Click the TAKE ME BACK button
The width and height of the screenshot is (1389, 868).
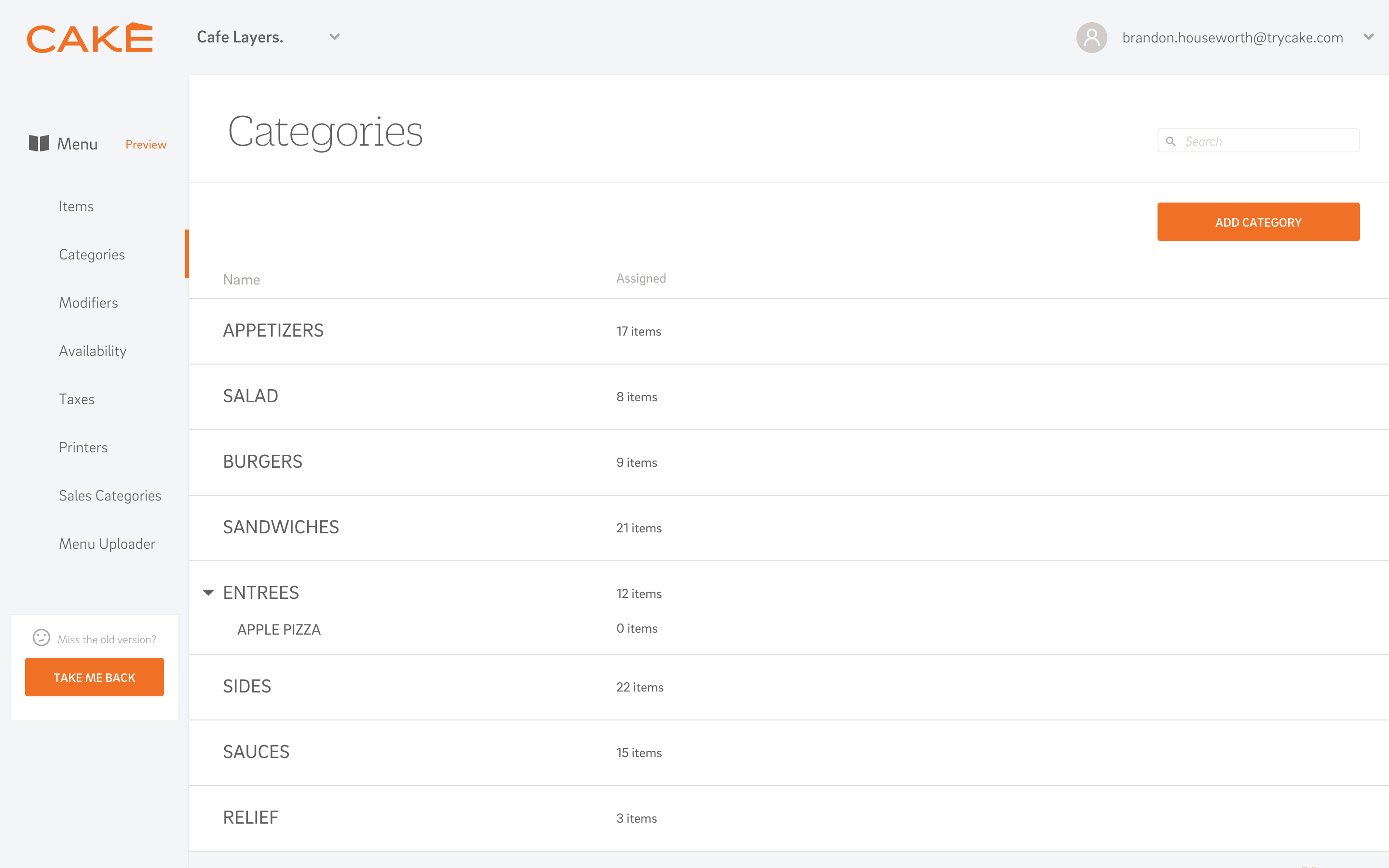coord(95,678)
